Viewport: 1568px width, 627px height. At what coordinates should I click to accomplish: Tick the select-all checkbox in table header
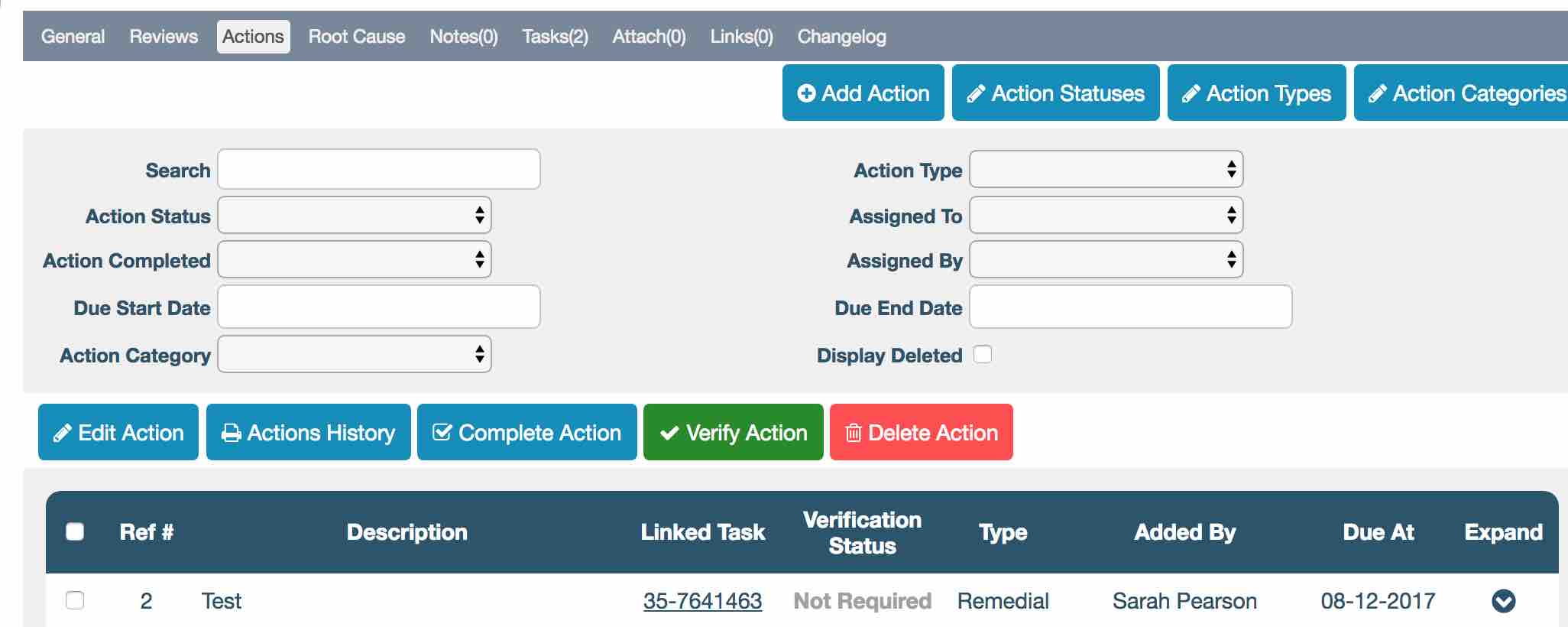75,531
